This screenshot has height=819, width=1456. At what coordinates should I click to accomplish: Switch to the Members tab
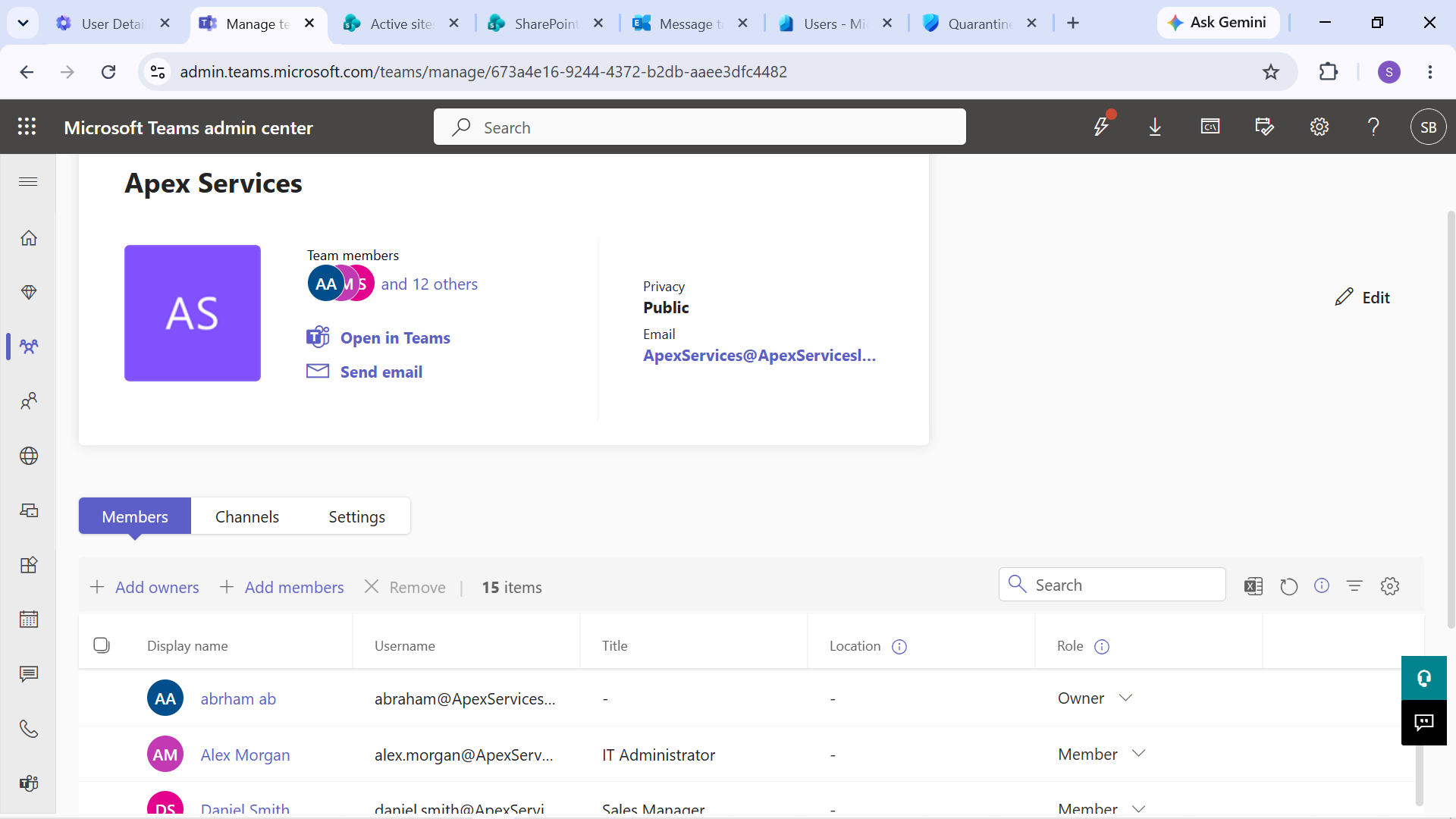pos(135,516)
